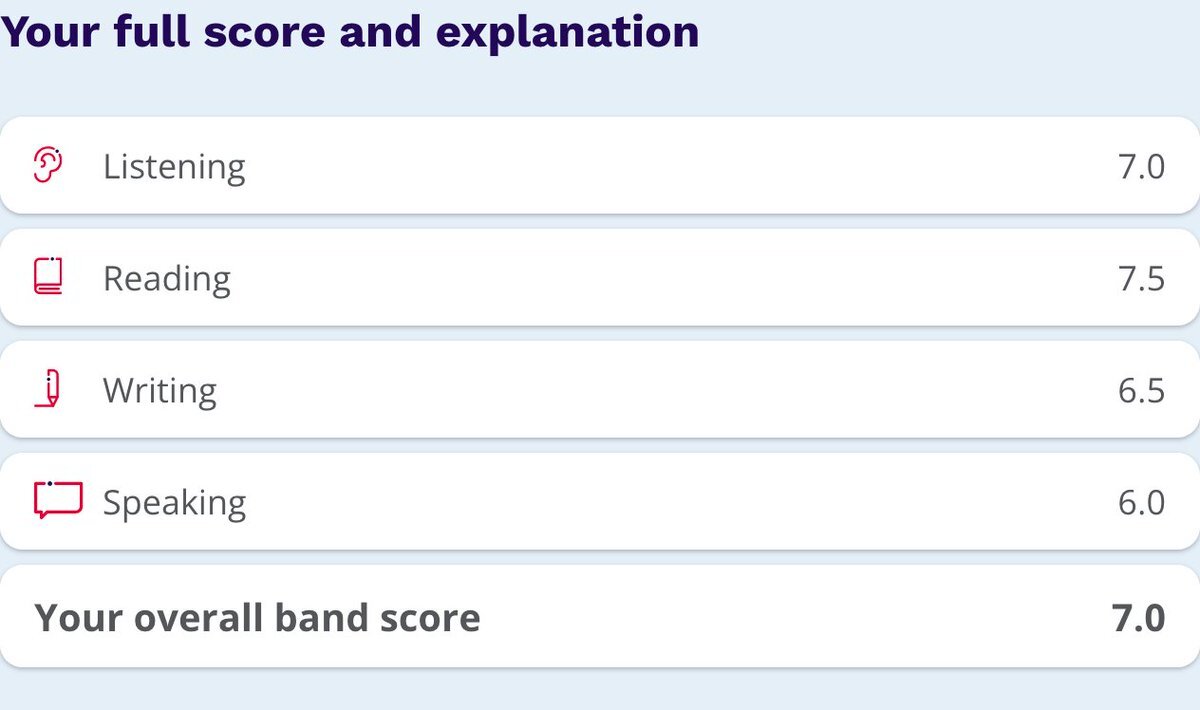The image size is (1200, 710).
Task: Click the overall 7.0 band score value
Action: (x=1139, y=618)
